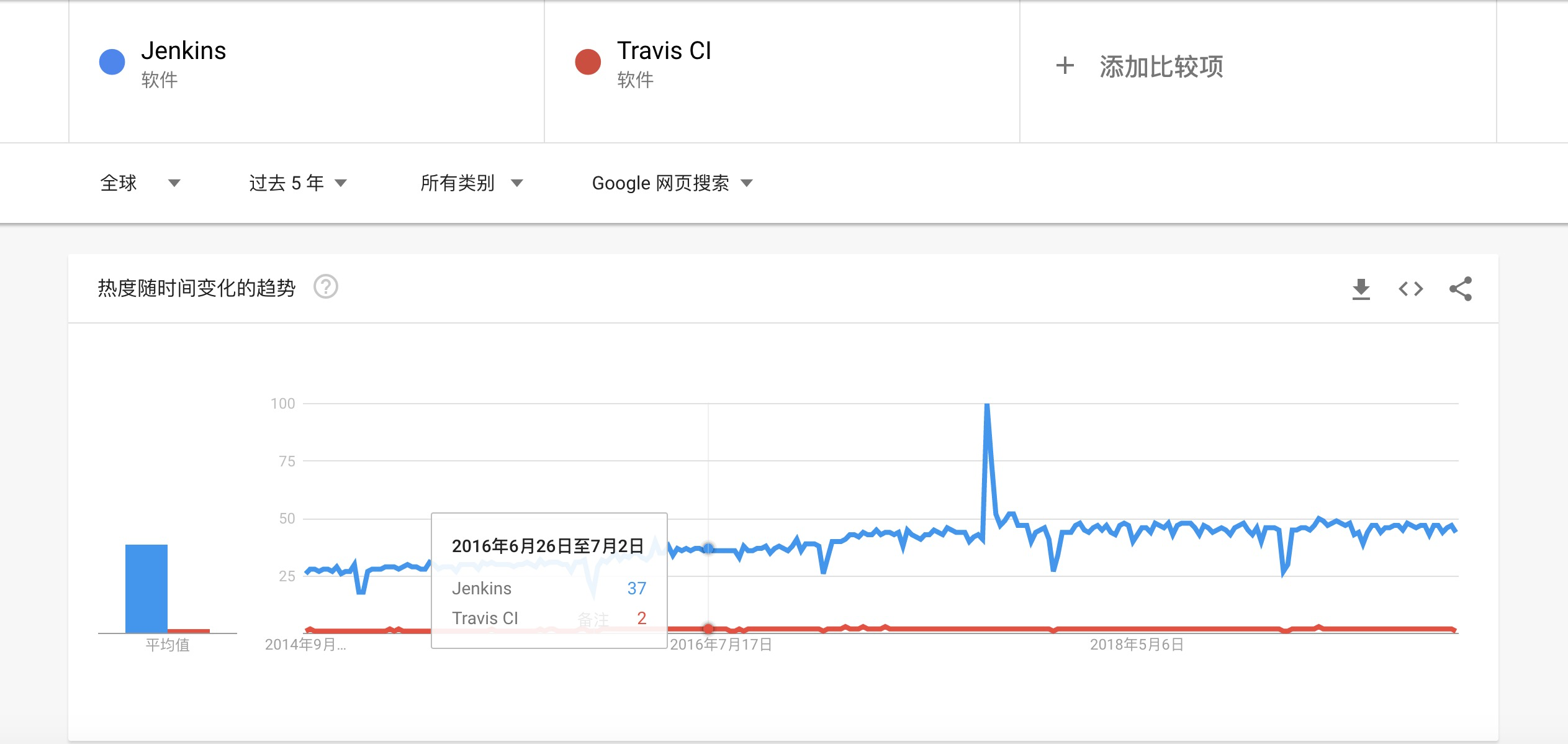The width and height of the screenshot is (1568, 744).
Task: Click the plus icon to add comparison
Action: (1065, 65)
